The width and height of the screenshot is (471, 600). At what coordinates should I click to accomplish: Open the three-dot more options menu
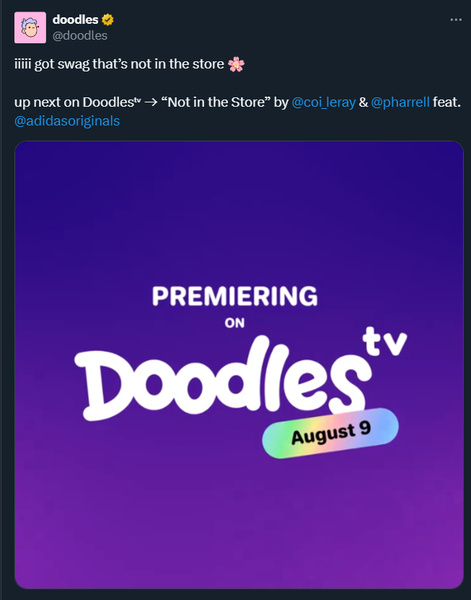(x=456, y=20)
